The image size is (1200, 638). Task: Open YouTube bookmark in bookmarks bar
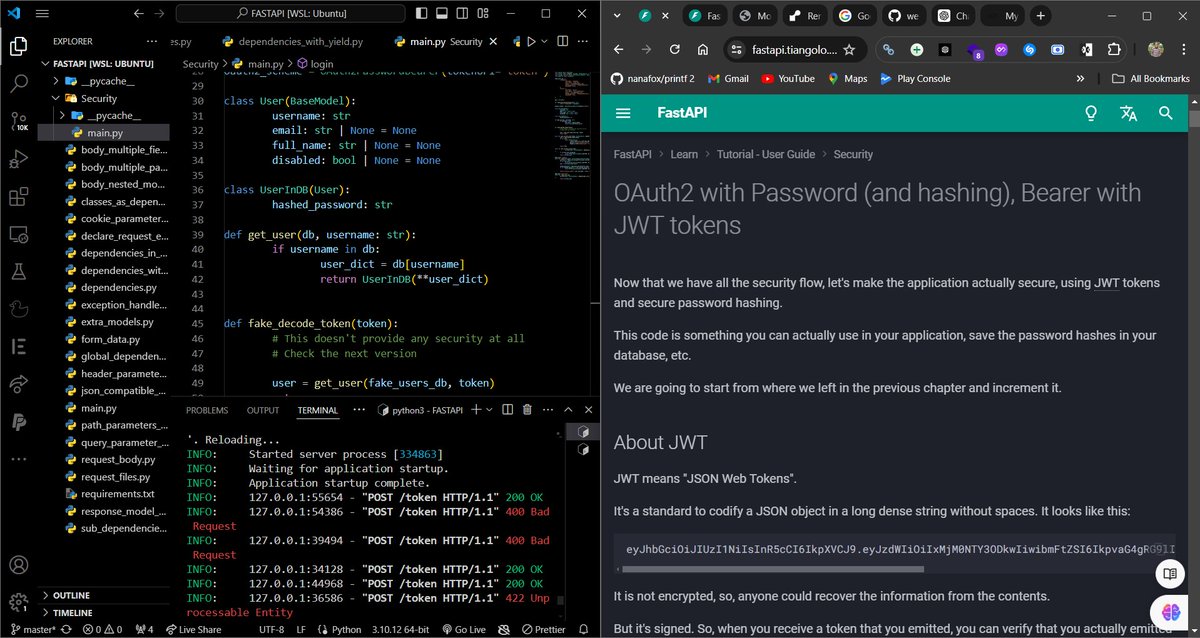click(x=787, y=78)
